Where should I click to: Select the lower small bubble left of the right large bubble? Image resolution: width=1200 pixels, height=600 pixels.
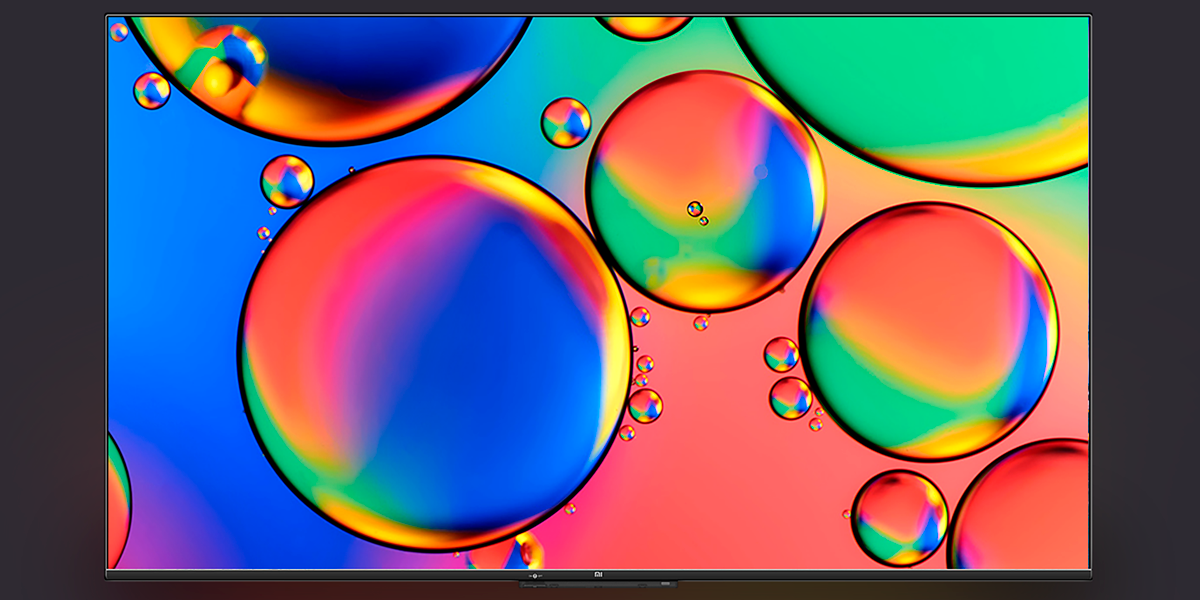(x=790, y=398)
